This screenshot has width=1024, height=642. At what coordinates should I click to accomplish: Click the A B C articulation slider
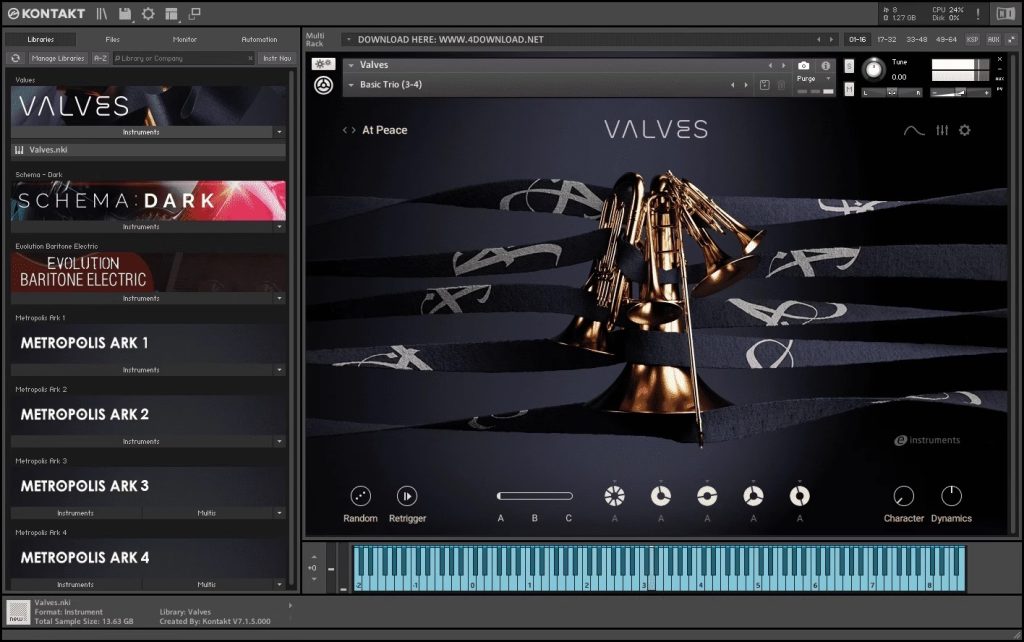point(535,496)
